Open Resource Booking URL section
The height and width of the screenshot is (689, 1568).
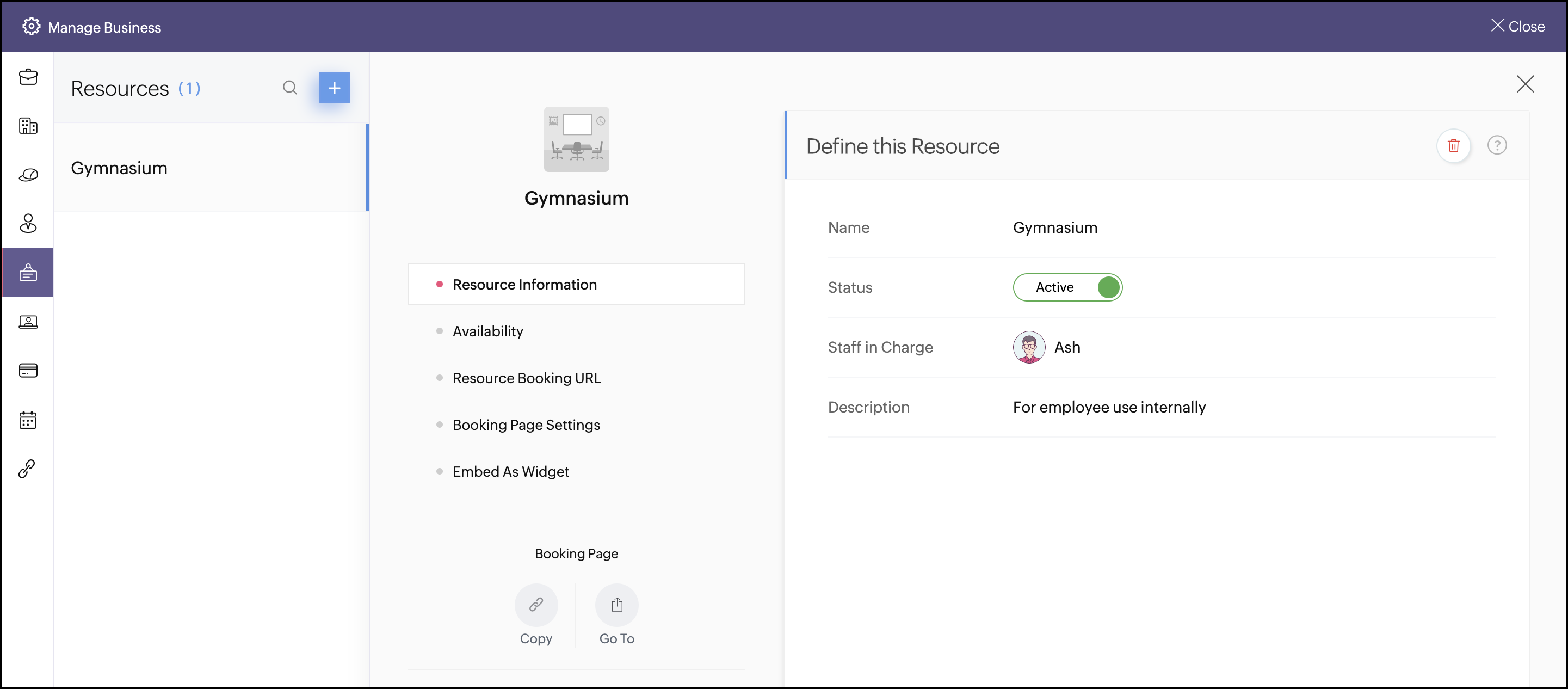point(527,378)
